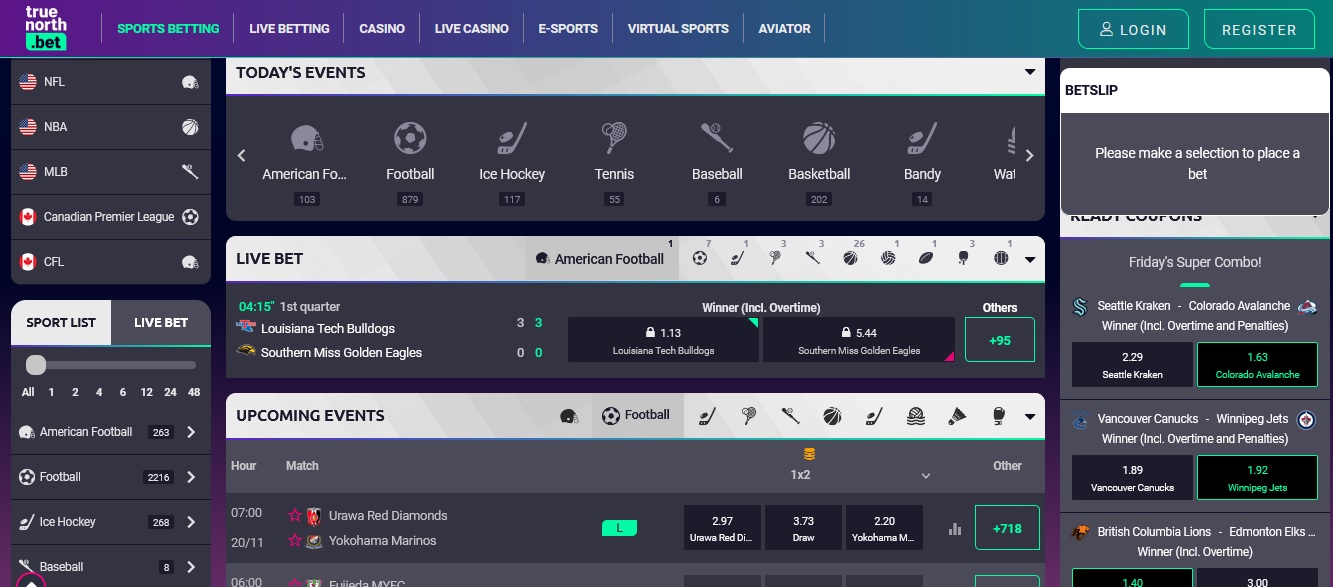Open Football tile with 879 events
The width and height of the screenshot is (1333, 587).
pos(410,163)
